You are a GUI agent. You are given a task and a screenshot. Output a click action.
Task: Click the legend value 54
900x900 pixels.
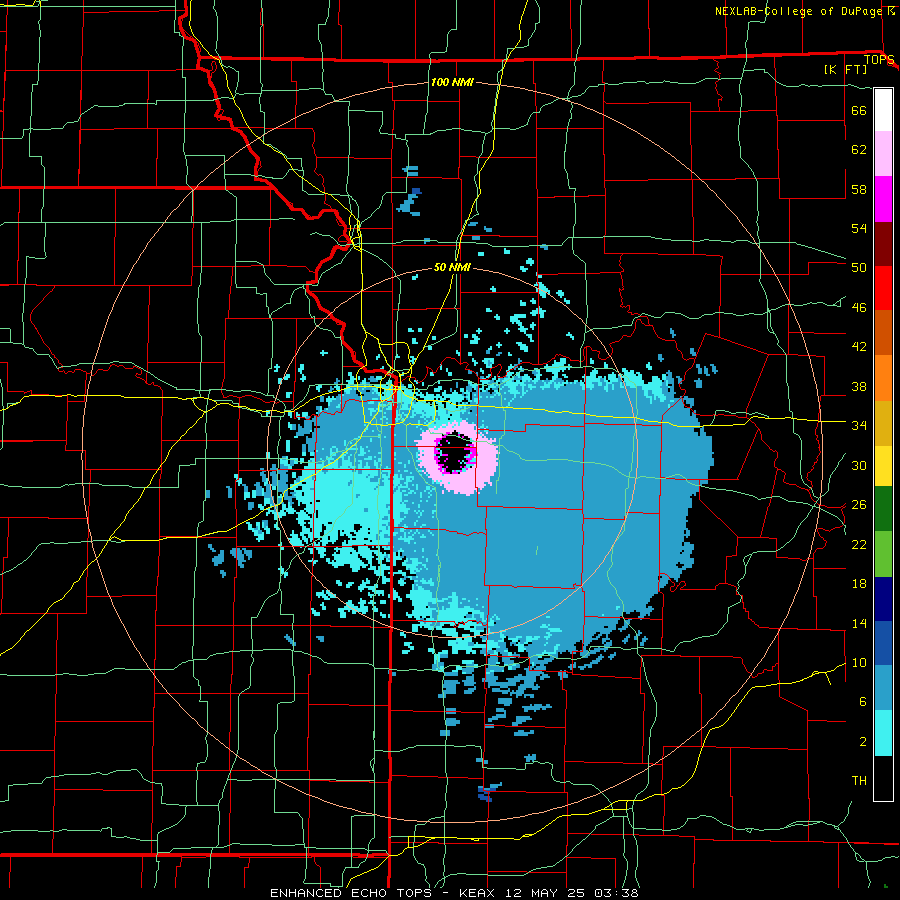pyautogui.click(x=859, y=228)
